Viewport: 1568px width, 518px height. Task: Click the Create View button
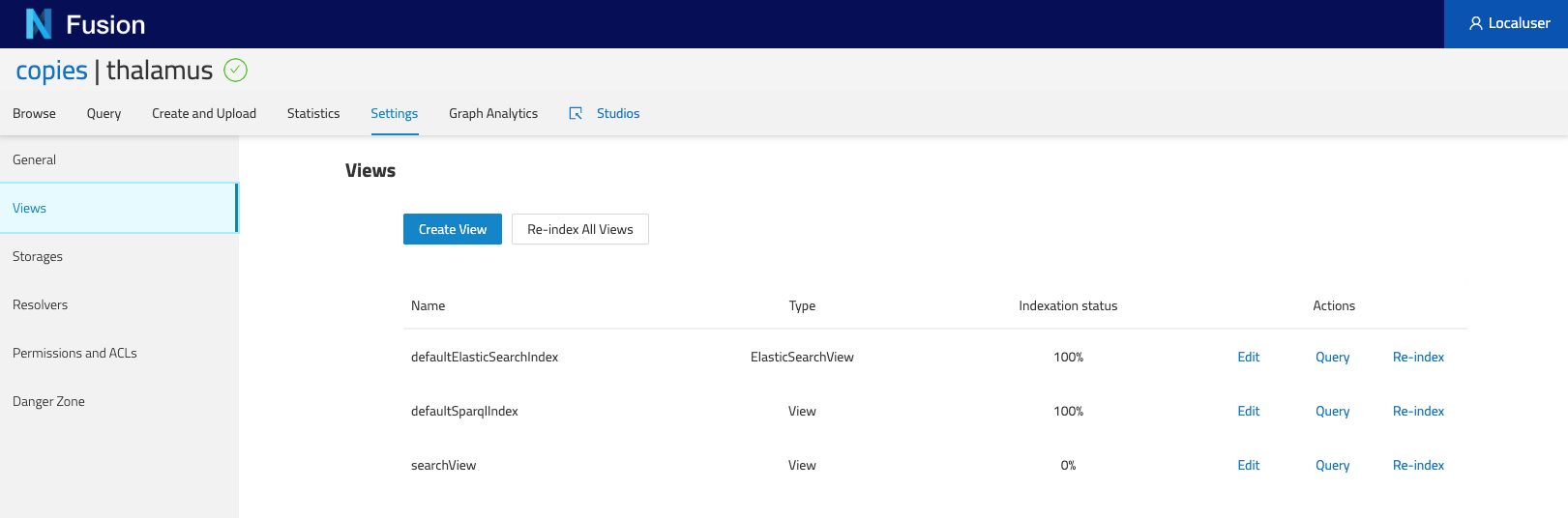click(x=453, y=229)
